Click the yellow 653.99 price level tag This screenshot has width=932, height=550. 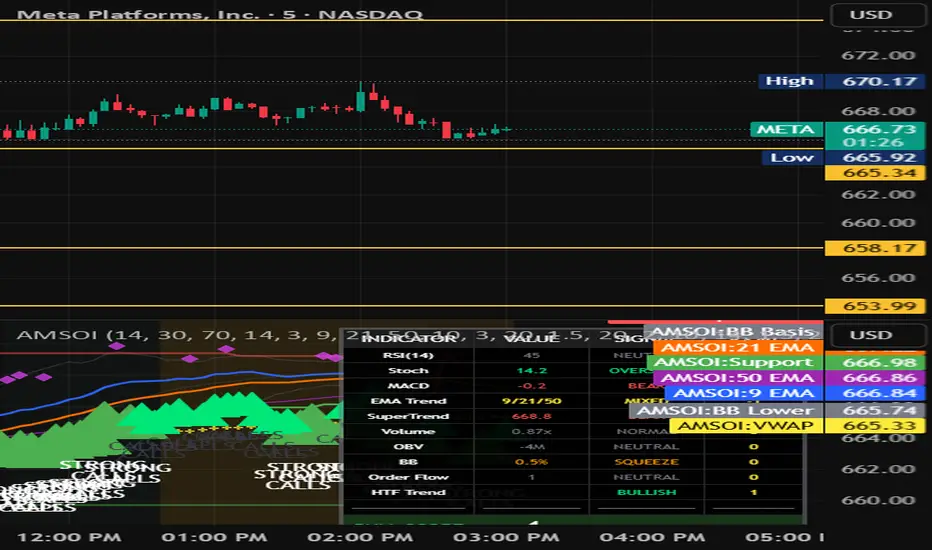pos(875,306)
